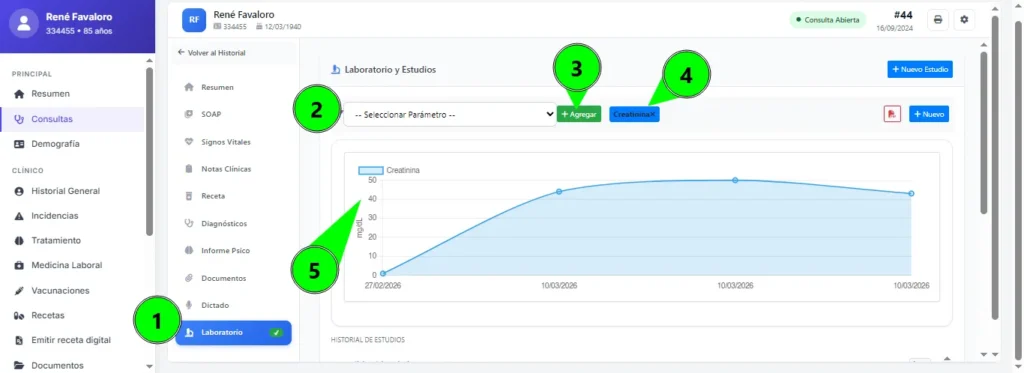Screen dimensions: 1024x373
Task: Click the microphone icon beside Dictado
Action: [x=189, y=305]
